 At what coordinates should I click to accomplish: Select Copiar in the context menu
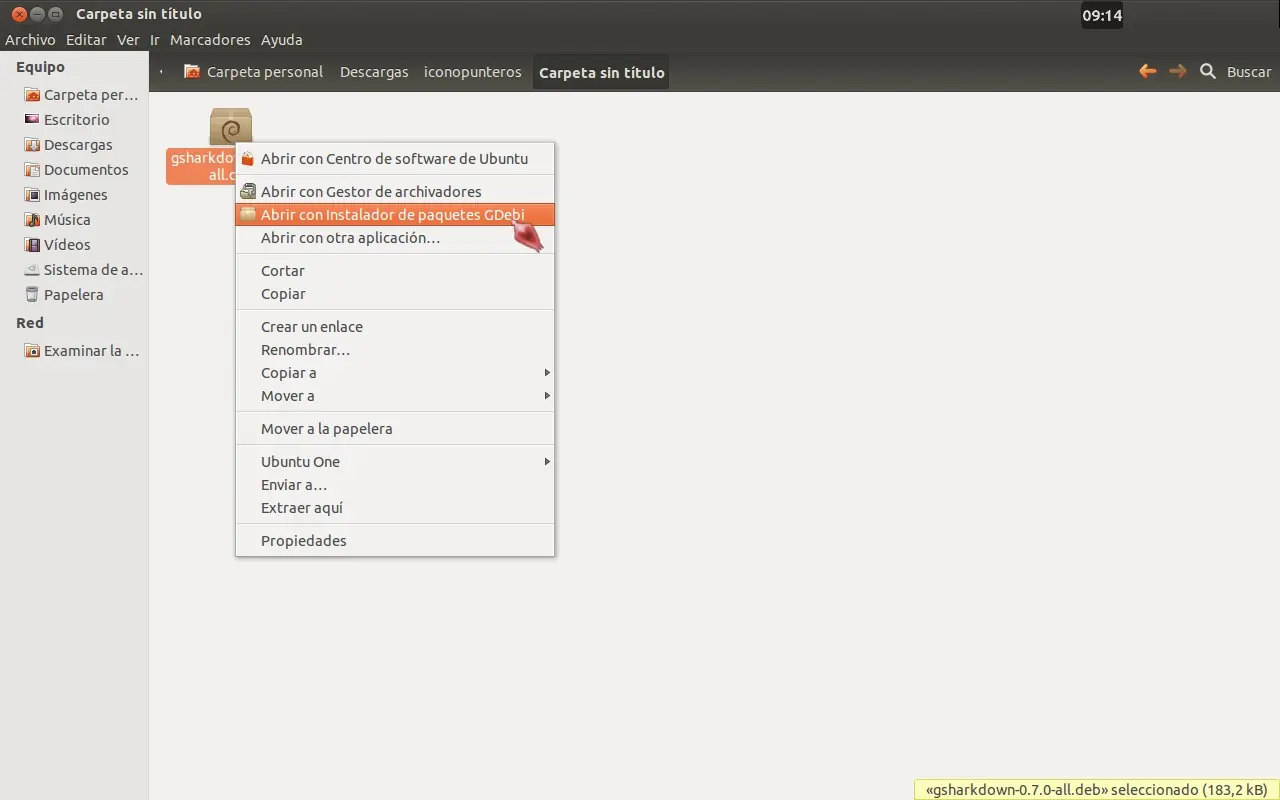point(395,294)
